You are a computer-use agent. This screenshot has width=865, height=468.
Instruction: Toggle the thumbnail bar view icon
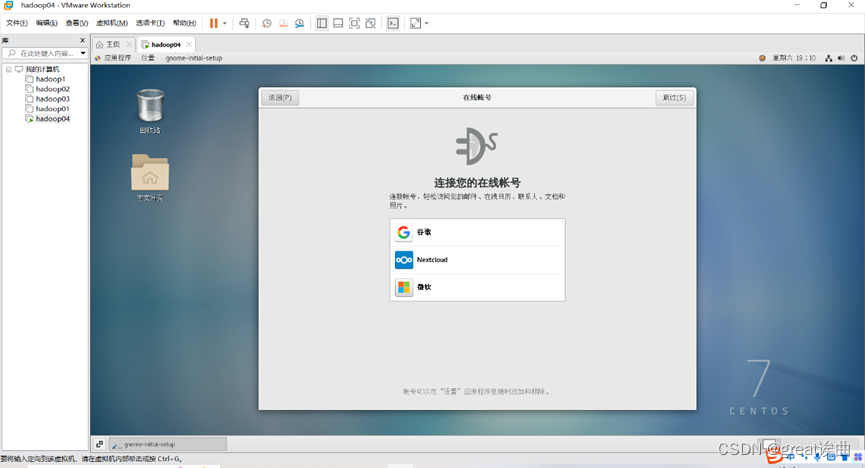[x=338, y=23]
